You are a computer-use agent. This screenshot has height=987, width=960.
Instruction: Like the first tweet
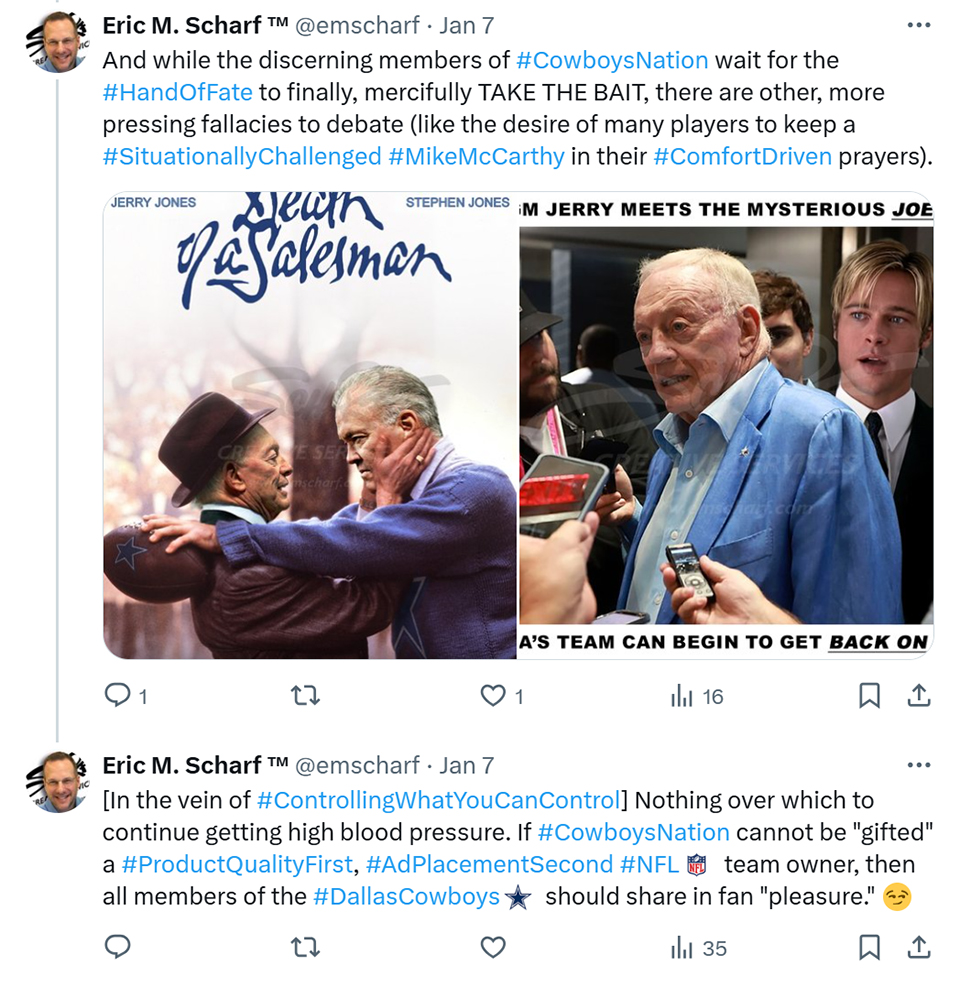(x=502, y=696)
